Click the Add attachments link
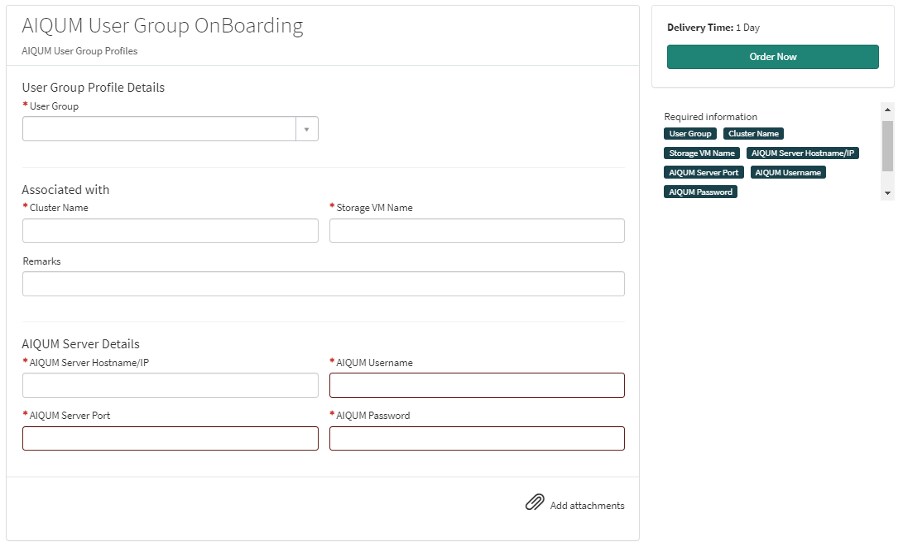Viewport: 902px width, 548px height. [x=587, y=506]
